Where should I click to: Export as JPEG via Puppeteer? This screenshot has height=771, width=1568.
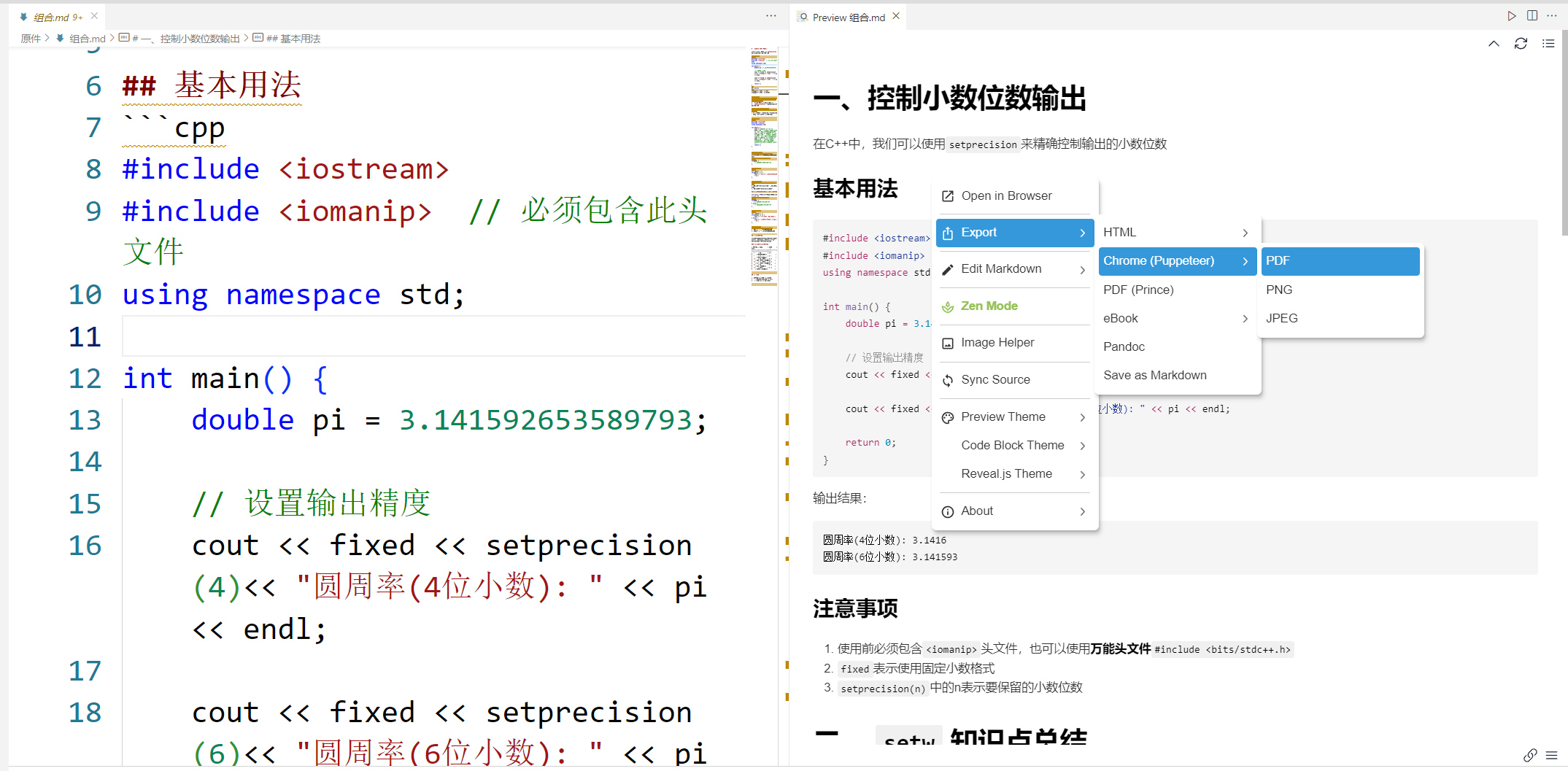[x=1340, y=318]
